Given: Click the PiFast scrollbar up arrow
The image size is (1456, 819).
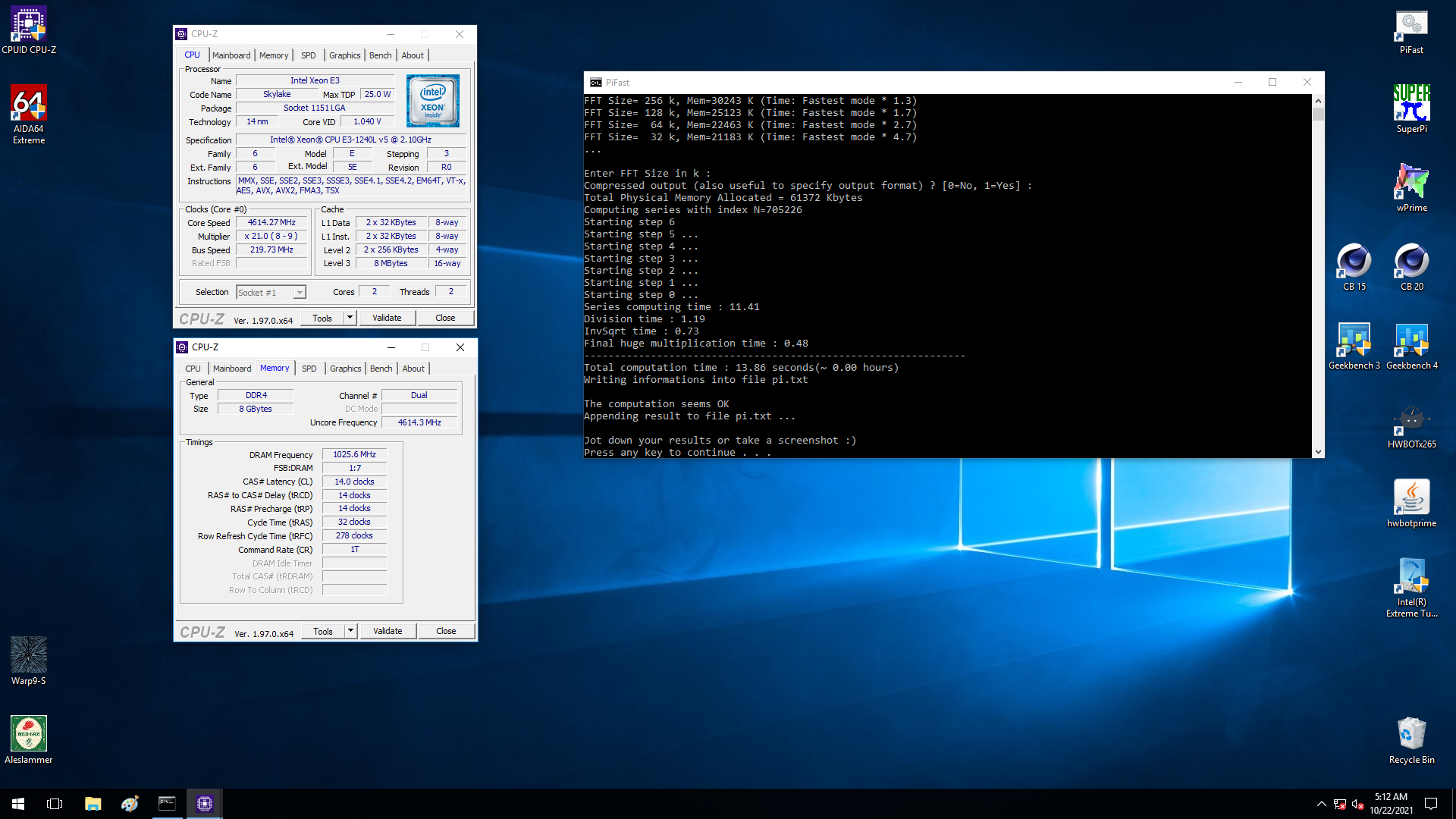Looking at the screenshot, I should [1318, 101].
